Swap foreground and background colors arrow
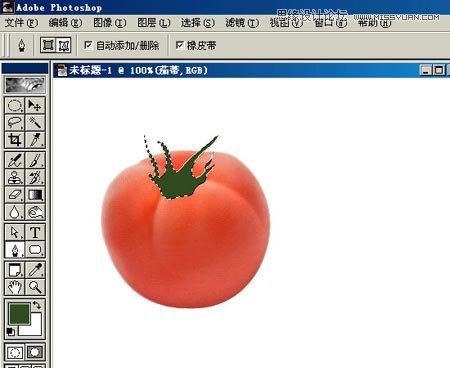Screen dimensions: 450x368 [37, 305]
